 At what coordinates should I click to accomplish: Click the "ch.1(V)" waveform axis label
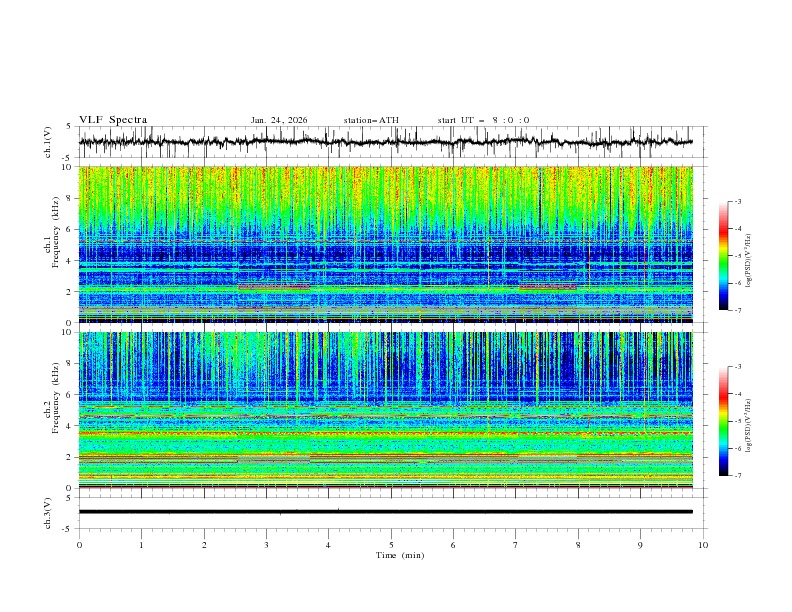point(48,142)
